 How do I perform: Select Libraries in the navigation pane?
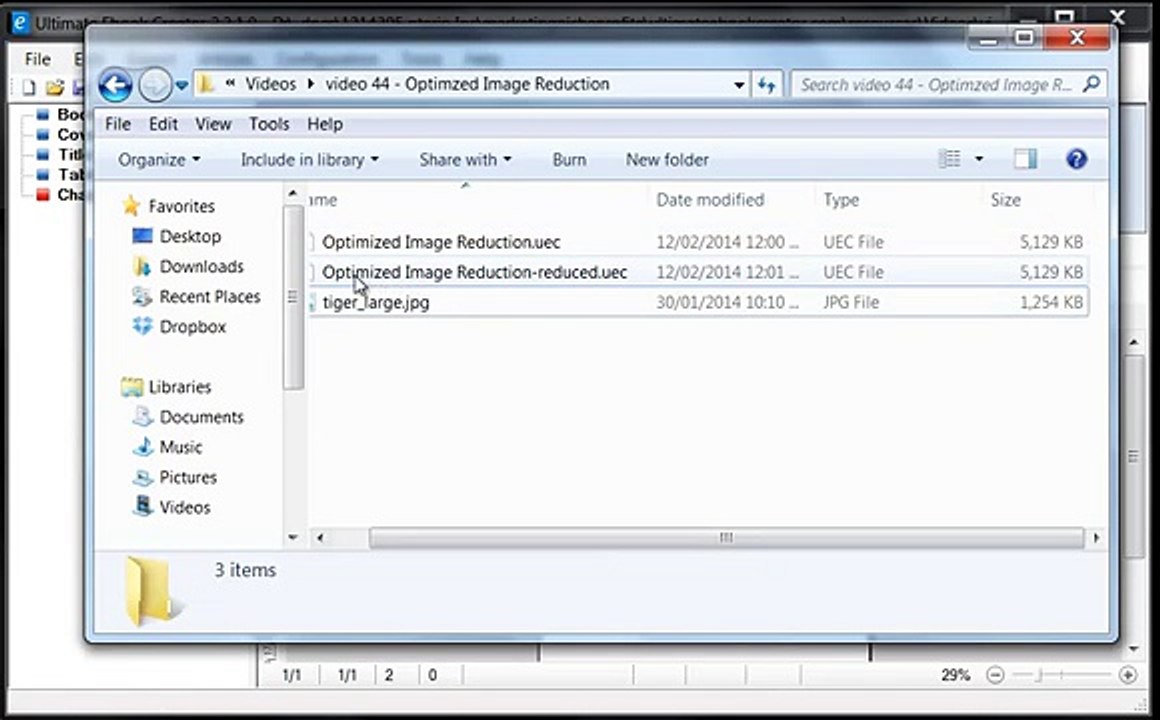[x=180, y=387]
